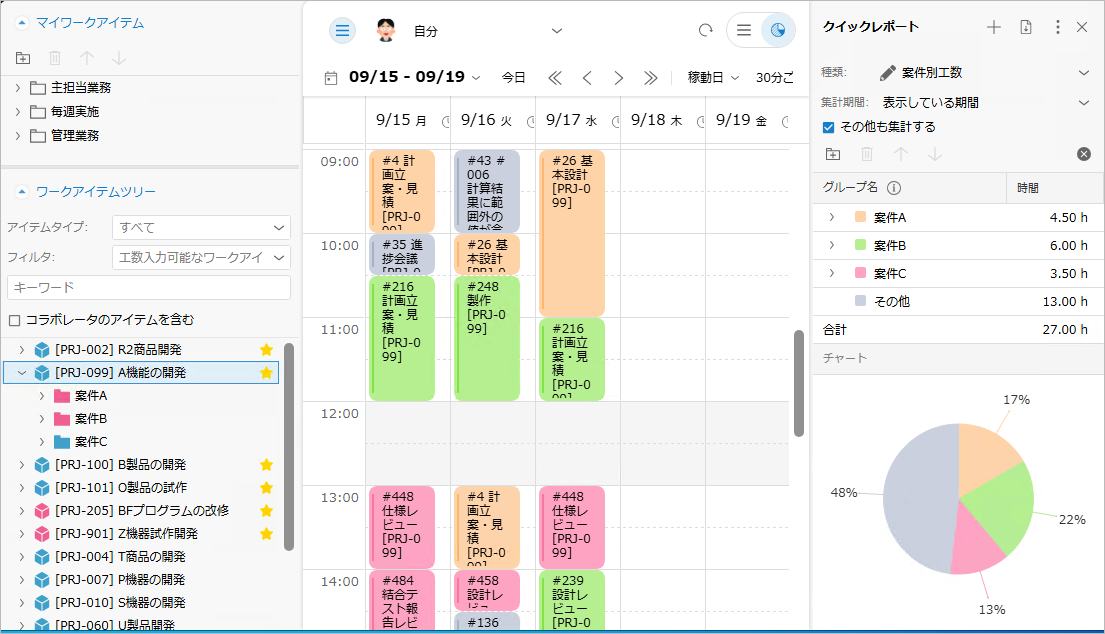Open the 種類 案件別工数 dropdown
1105x634 pixels.
click(x=984, y=73)
